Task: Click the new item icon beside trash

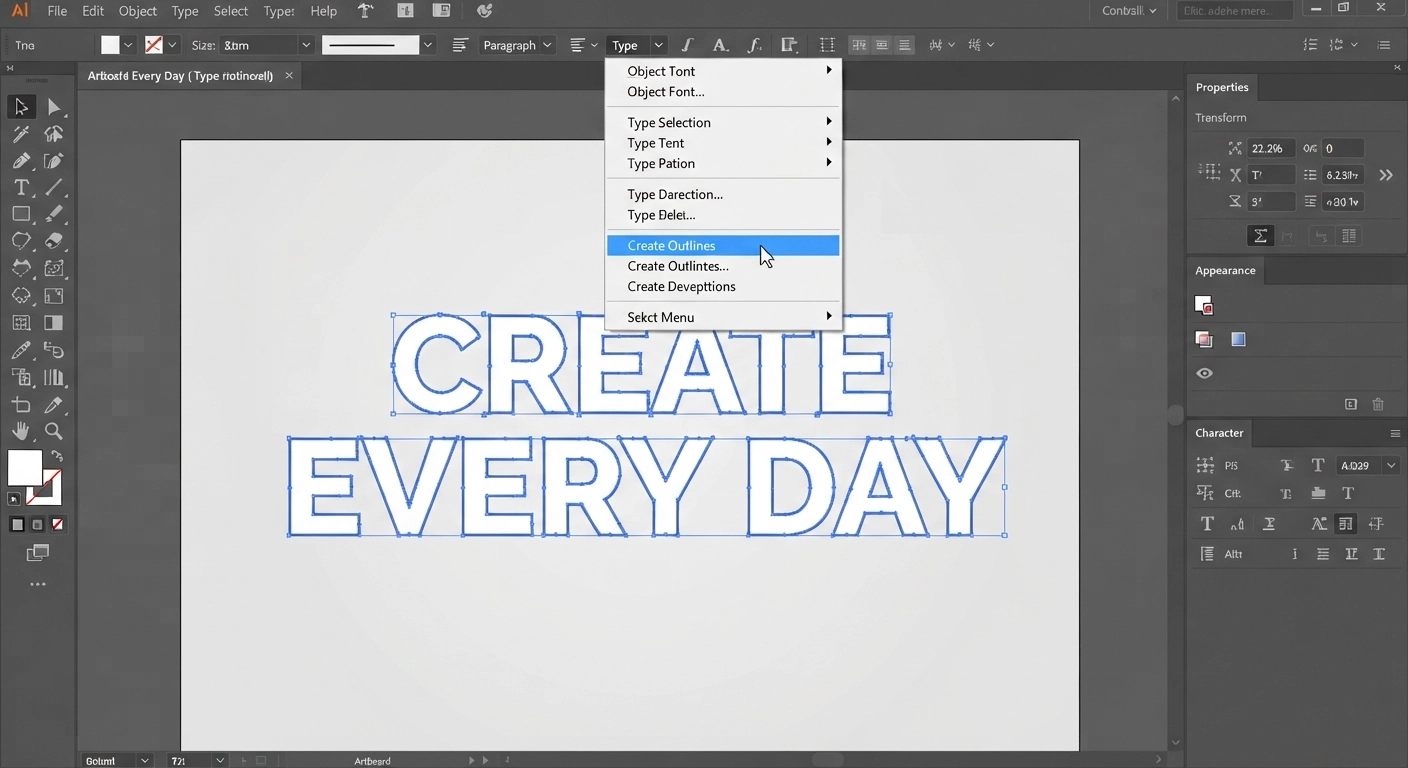Action: pyautogui.click(x=1351, y=404)
